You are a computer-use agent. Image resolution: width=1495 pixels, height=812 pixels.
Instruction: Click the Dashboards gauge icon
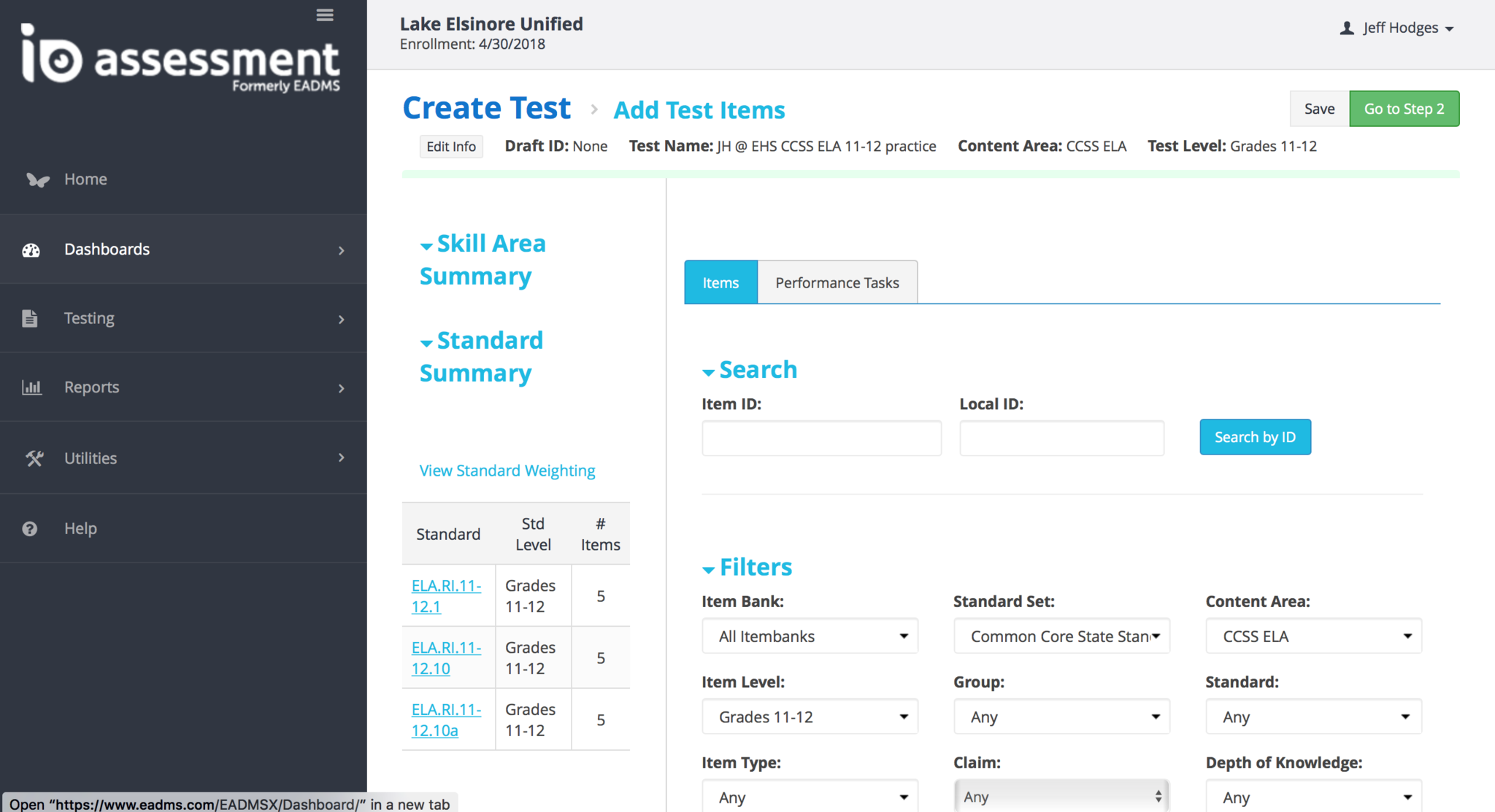[31, 250]
